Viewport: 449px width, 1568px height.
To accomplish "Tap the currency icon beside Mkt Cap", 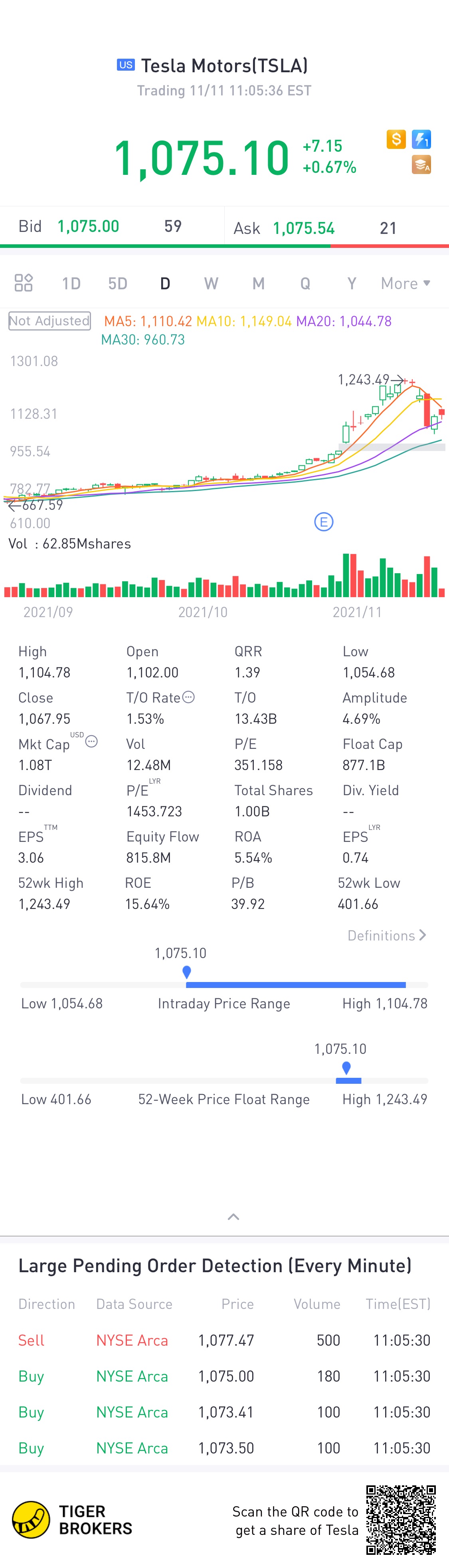I will (x=91, y=741).
